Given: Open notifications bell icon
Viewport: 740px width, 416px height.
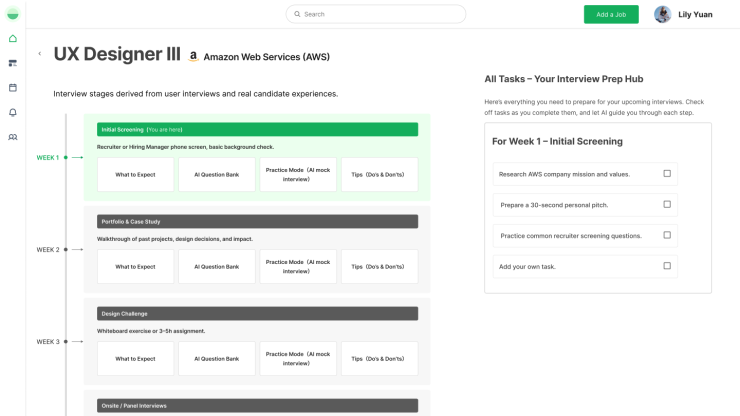Looking at the screenshot, I should click(13, 112).
